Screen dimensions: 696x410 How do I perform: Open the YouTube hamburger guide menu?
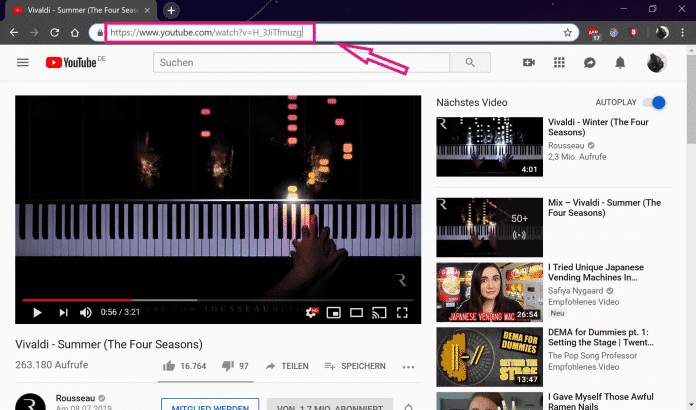coord(23,63)
